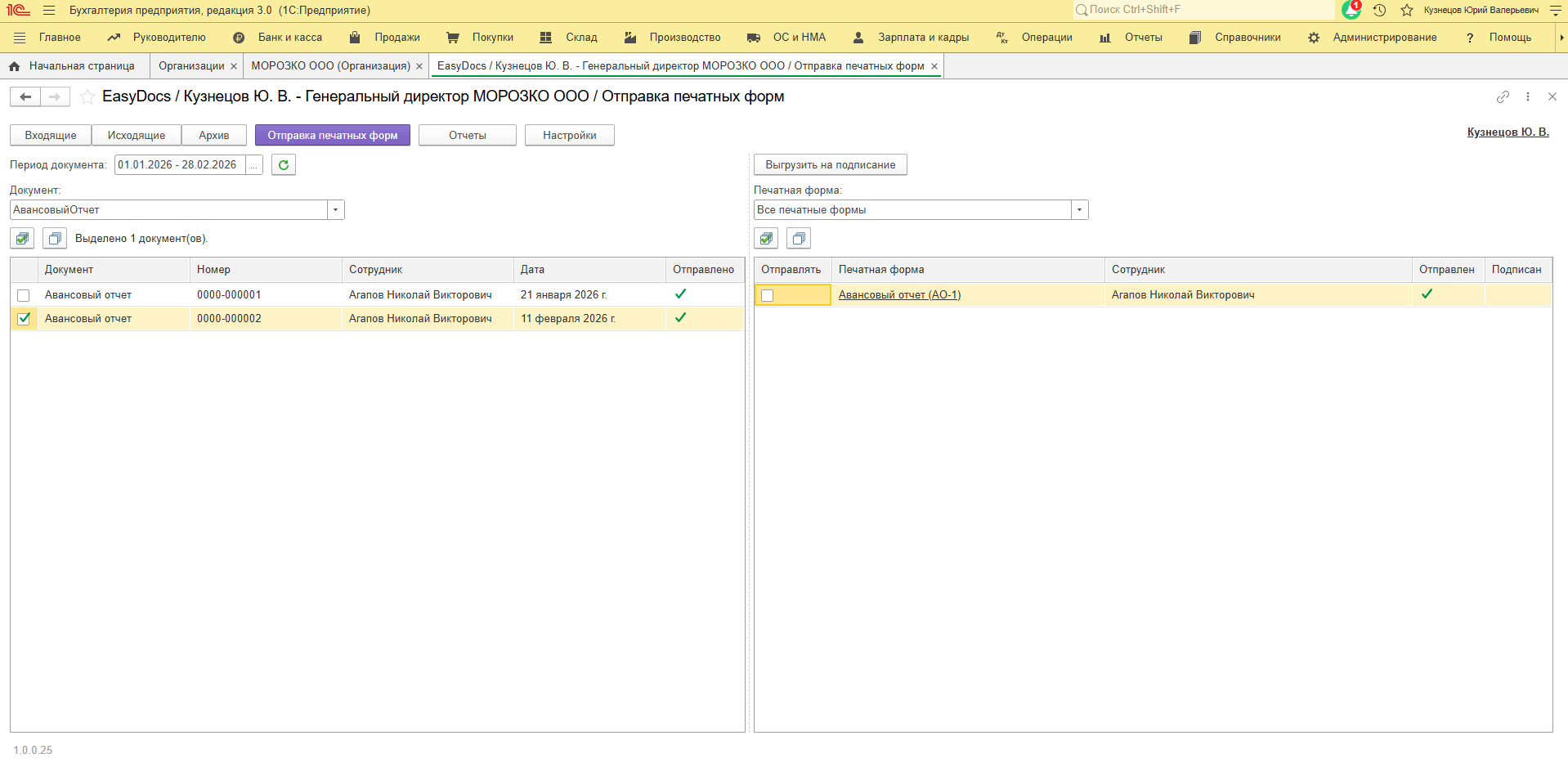This screenshot has width=1568, height=767.
Task: Click the refresh period icon
Action: tap(283, 165)
